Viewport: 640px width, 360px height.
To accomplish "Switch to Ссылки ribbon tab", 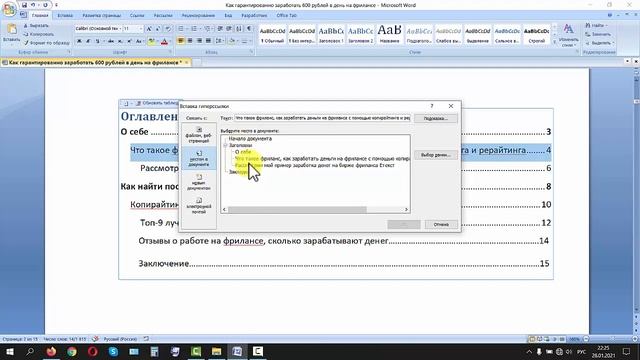I will coord(137,16).
